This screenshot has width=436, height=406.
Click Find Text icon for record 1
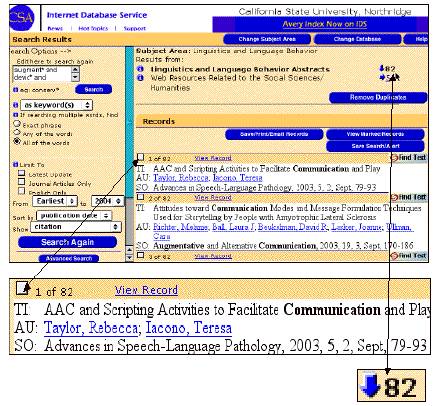[x=409, y=157]
